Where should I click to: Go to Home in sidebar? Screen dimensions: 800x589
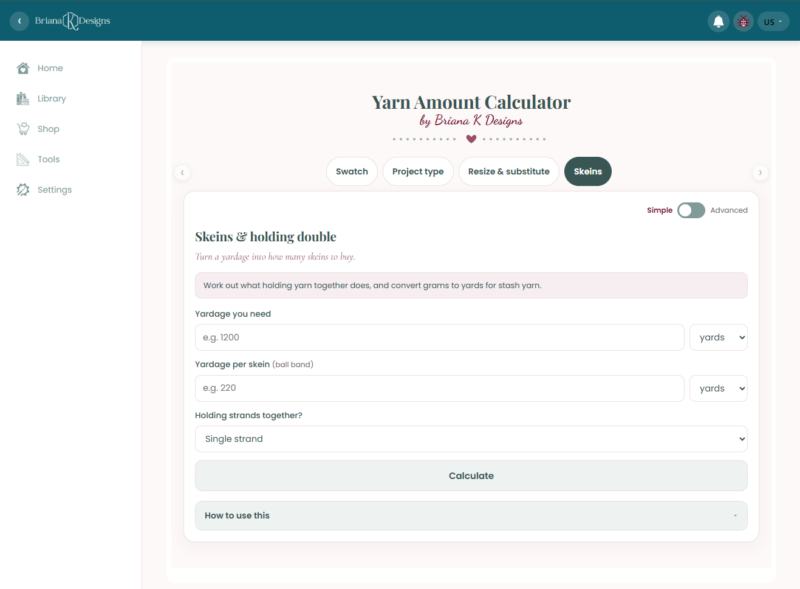pos(50,68)
